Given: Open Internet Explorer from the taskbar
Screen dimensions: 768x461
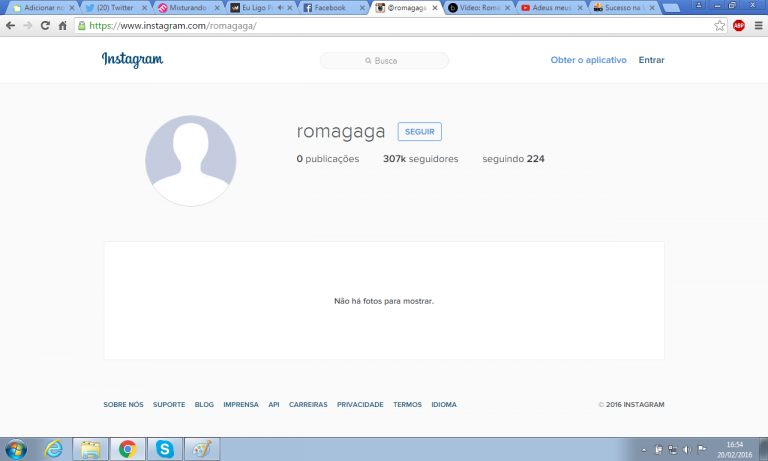Looking at the screenshot, I should 54,449.
